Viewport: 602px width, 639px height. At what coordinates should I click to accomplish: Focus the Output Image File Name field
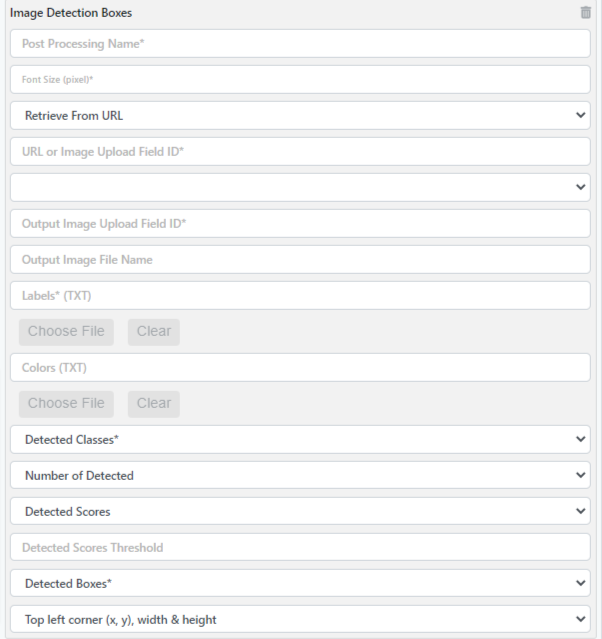(x=300, y=260)
